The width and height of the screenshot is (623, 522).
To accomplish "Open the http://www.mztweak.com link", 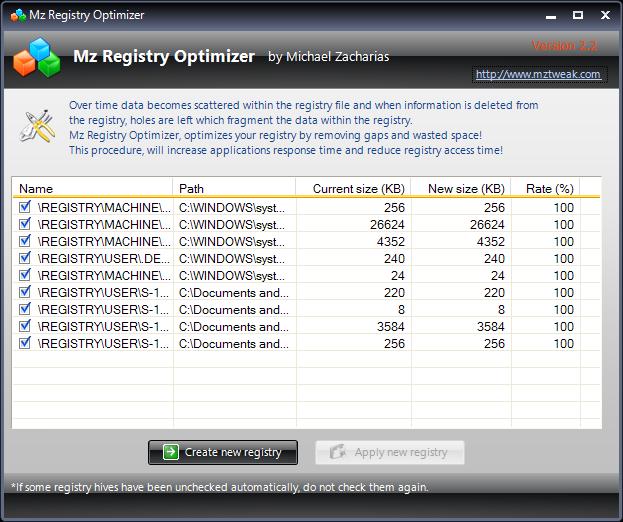I will click(x=538, y=74).
